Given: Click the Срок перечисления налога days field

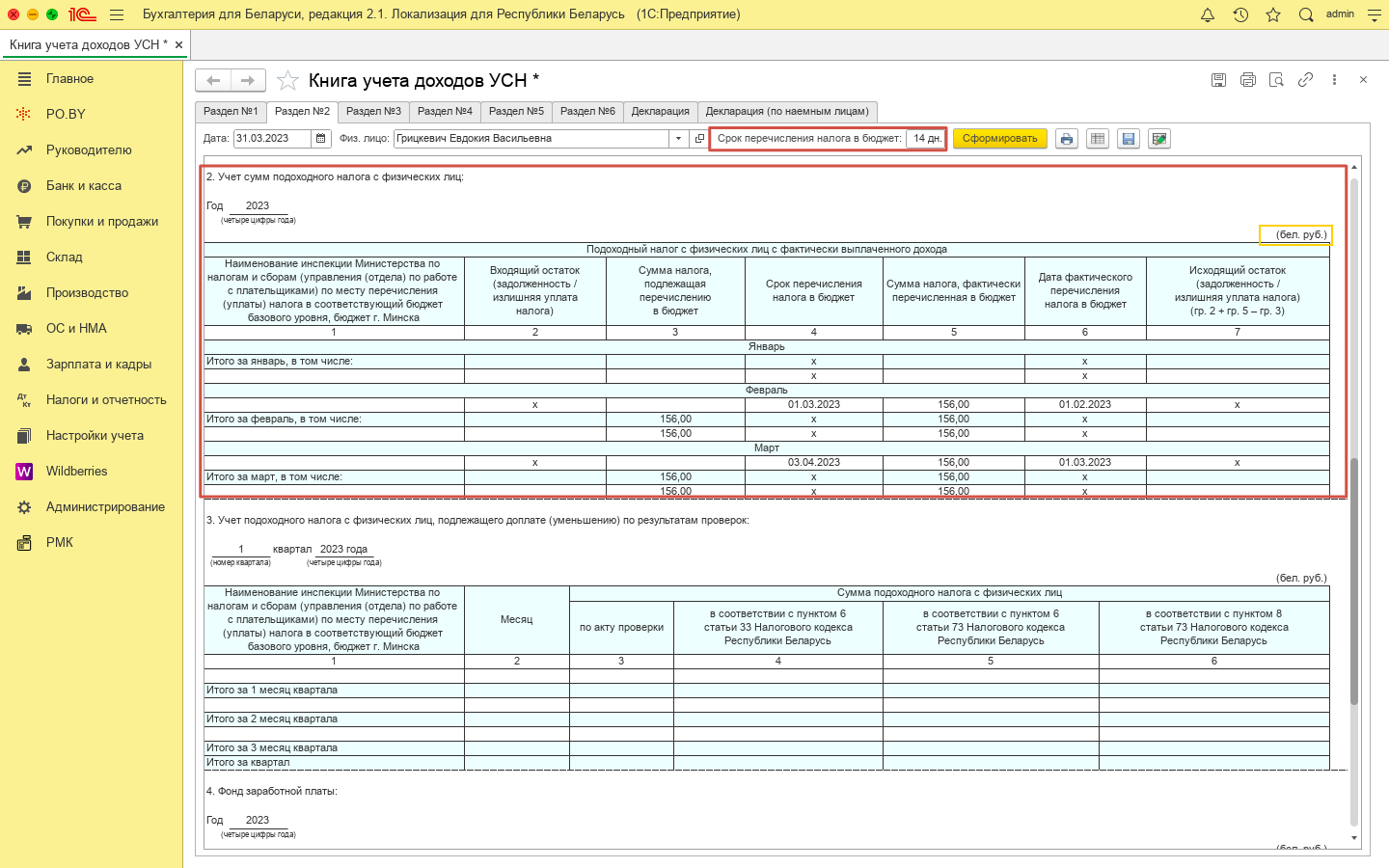Looking at the screenshot, I should pyautogui.click(x=926, y=139).
